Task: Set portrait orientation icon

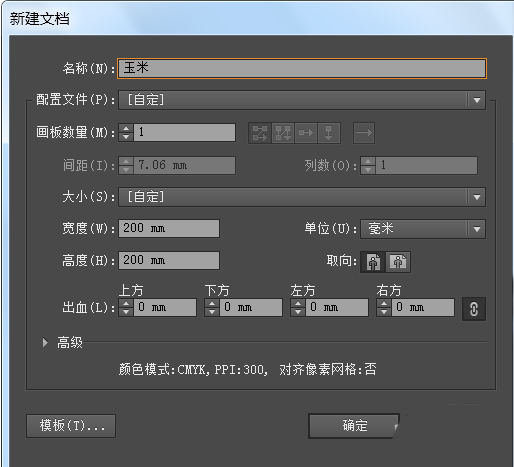Action: 373,262
